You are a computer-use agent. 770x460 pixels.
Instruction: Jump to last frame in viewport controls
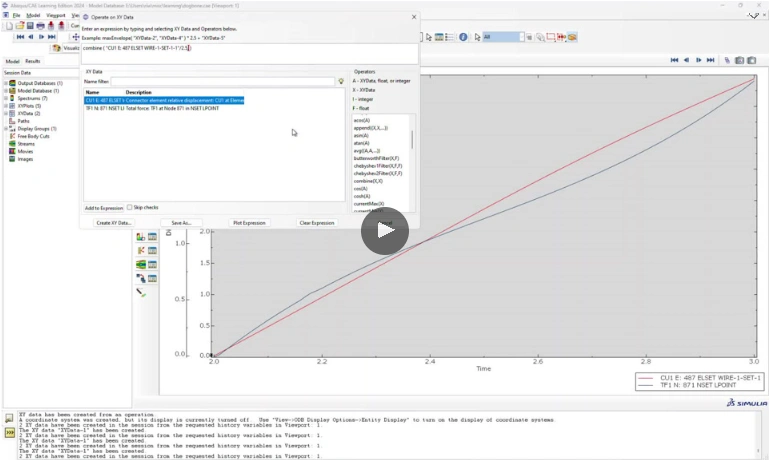point(711,60)
